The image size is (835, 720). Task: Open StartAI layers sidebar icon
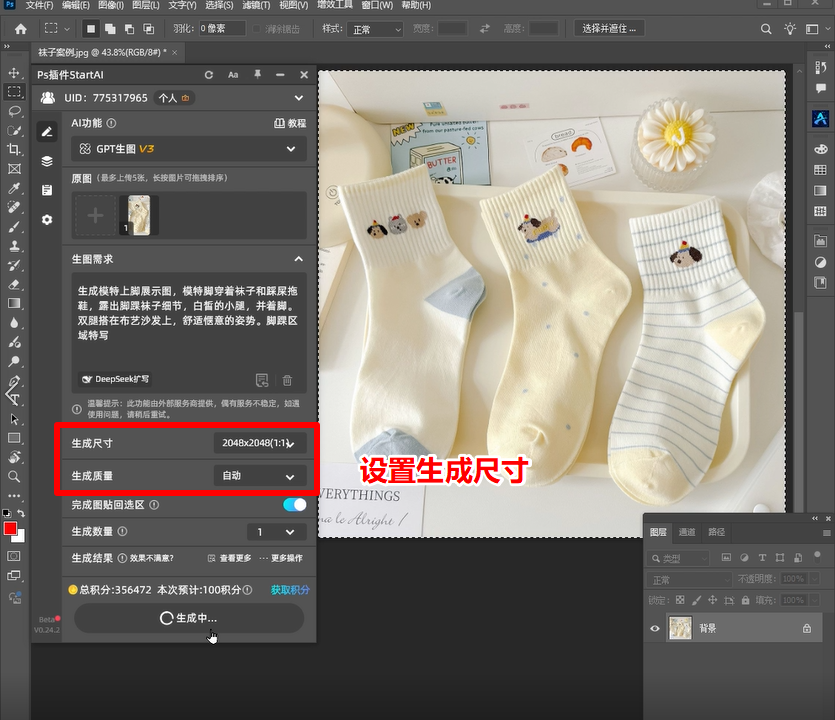tap(47, 161)
